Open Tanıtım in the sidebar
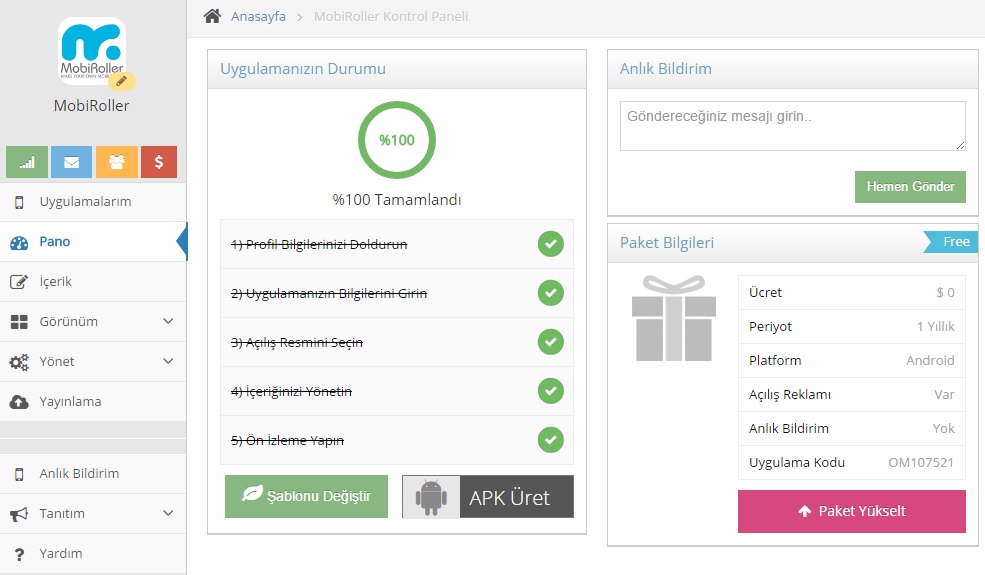 [93, 513]
